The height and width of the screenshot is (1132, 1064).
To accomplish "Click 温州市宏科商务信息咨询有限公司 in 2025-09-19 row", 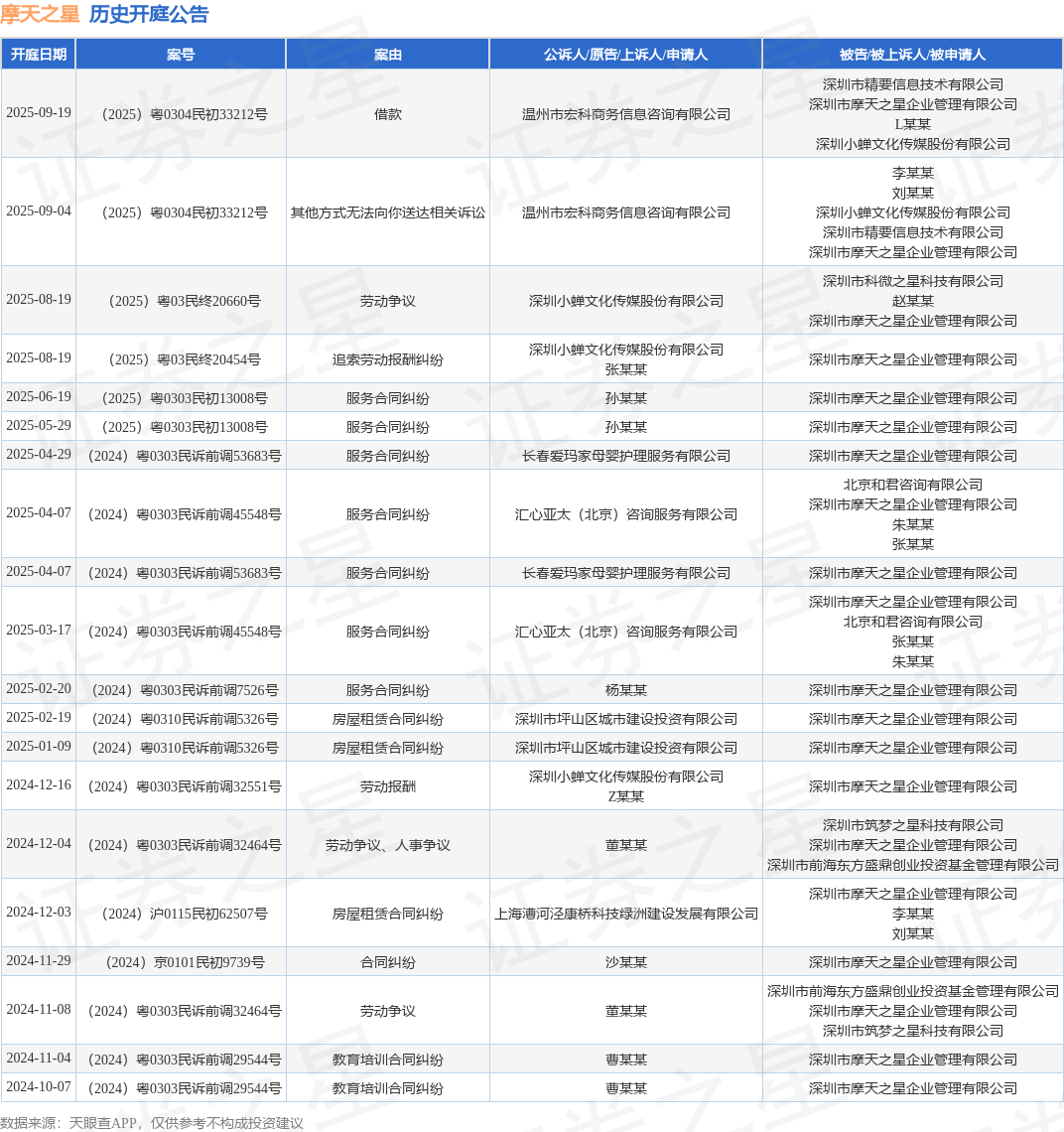I will point(626,114).
